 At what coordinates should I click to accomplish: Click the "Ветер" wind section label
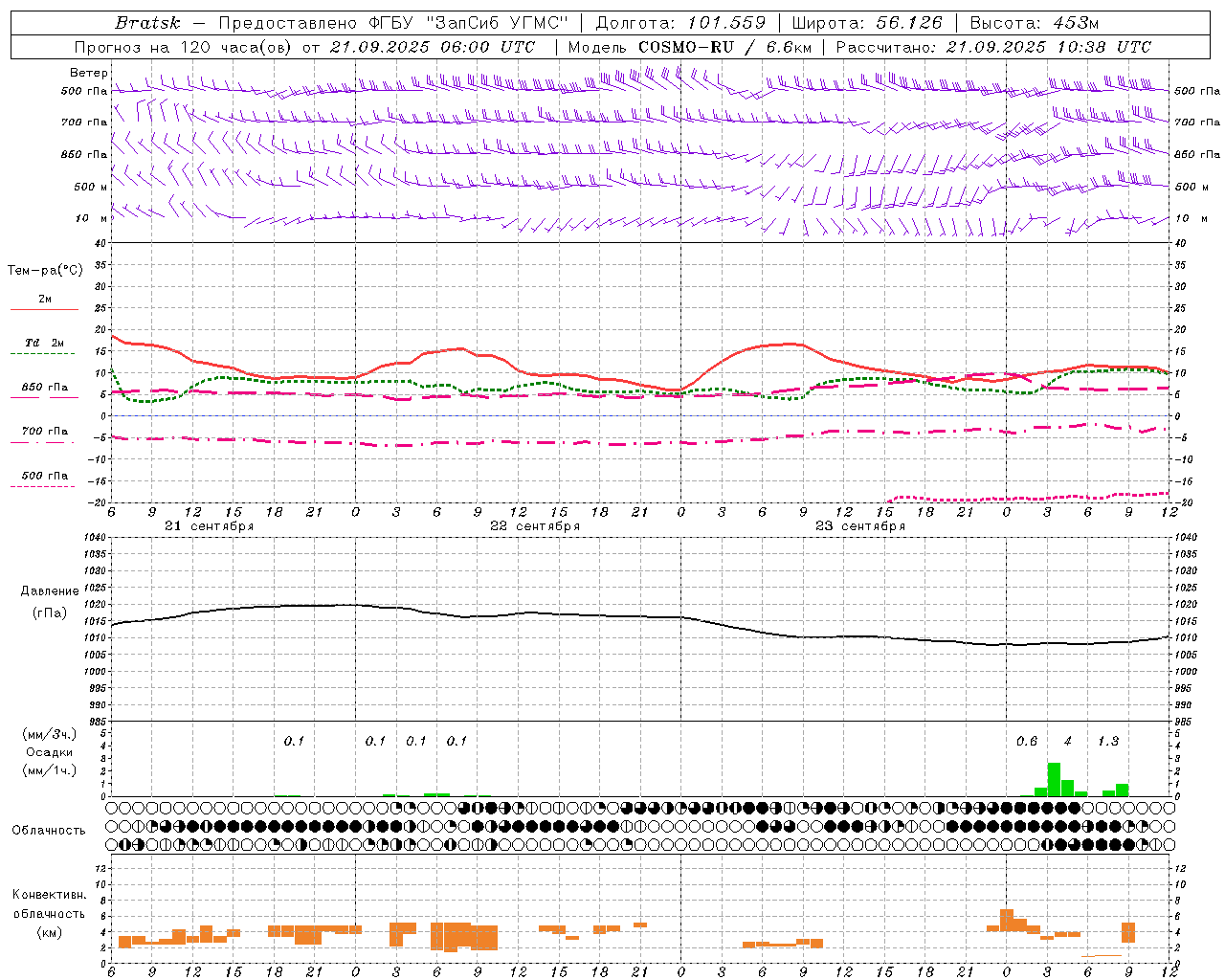point(89,73)
